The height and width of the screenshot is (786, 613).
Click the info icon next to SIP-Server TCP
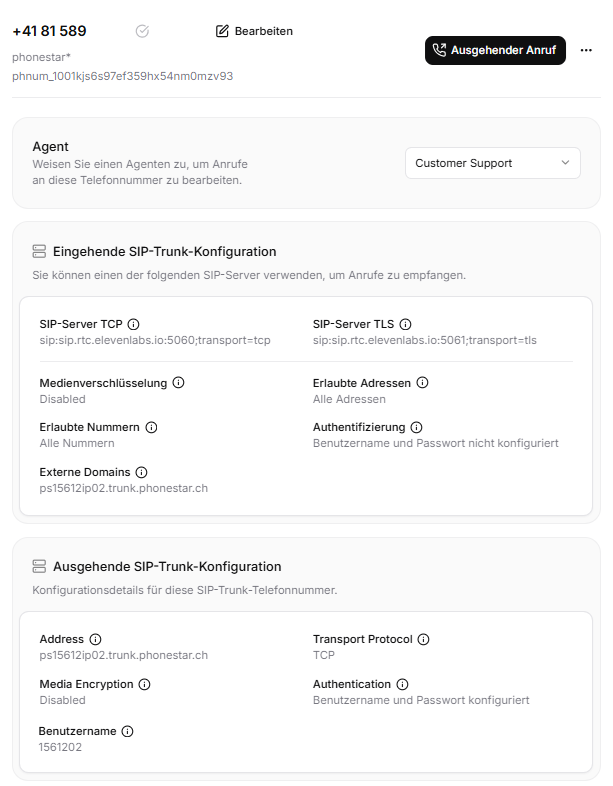click(134, 324)
